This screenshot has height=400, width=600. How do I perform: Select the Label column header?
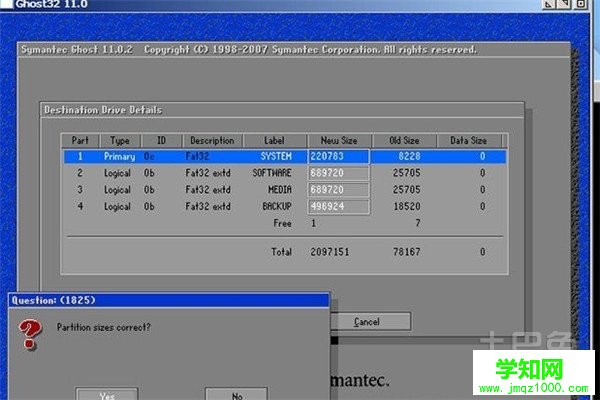[x=274, y=140]
